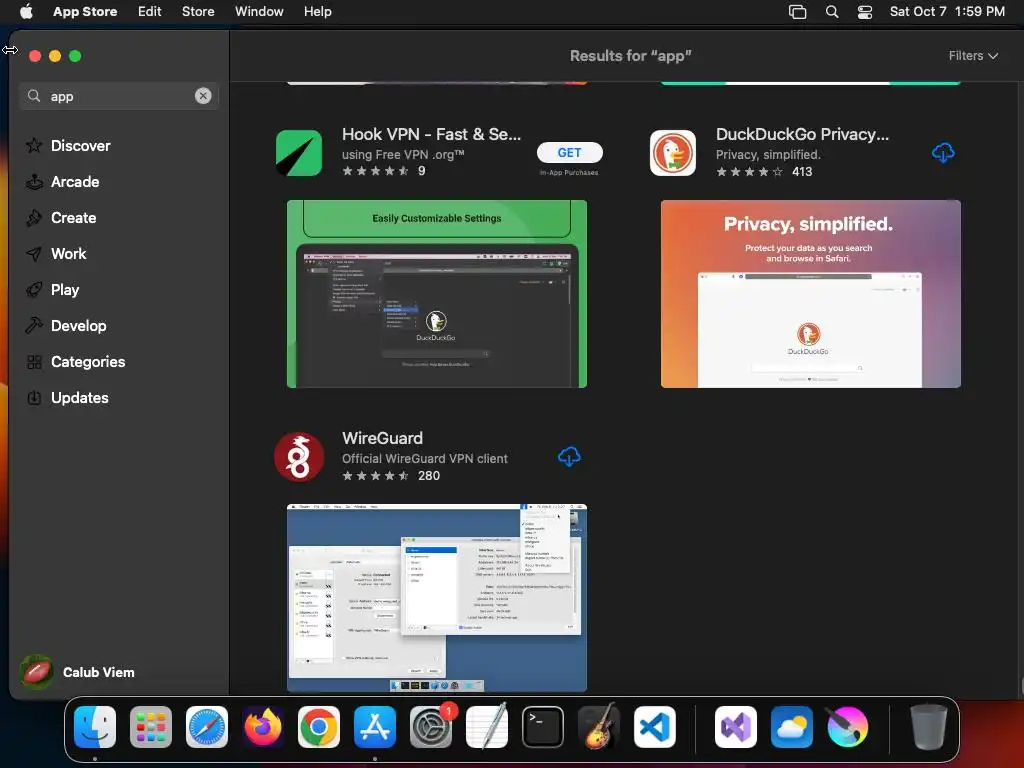Open DuckDuckGo Privacy... title link

click(803, 134)
